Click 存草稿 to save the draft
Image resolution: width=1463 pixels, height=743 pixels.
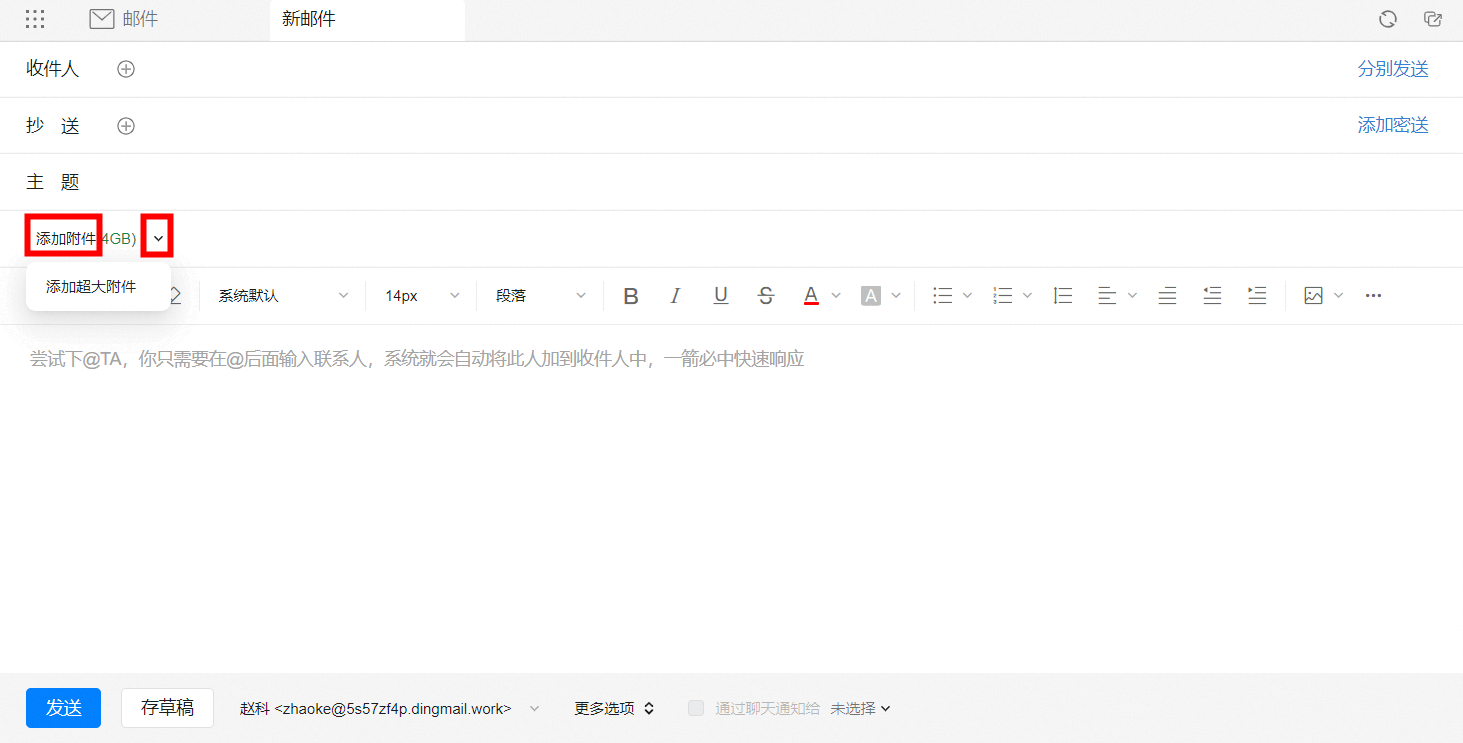click(167, 708)
